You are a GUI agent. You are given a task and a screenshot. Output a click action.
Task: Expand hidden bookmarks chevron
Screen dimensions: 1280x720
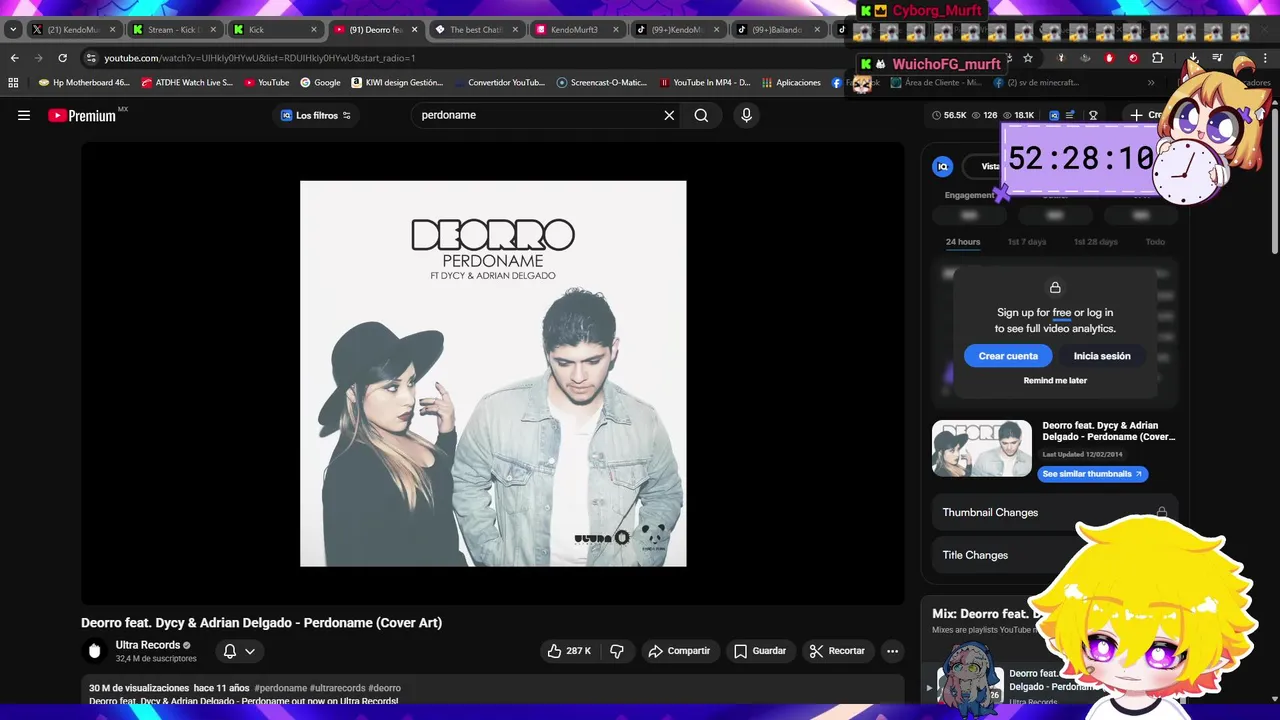tap(1151, 83)
